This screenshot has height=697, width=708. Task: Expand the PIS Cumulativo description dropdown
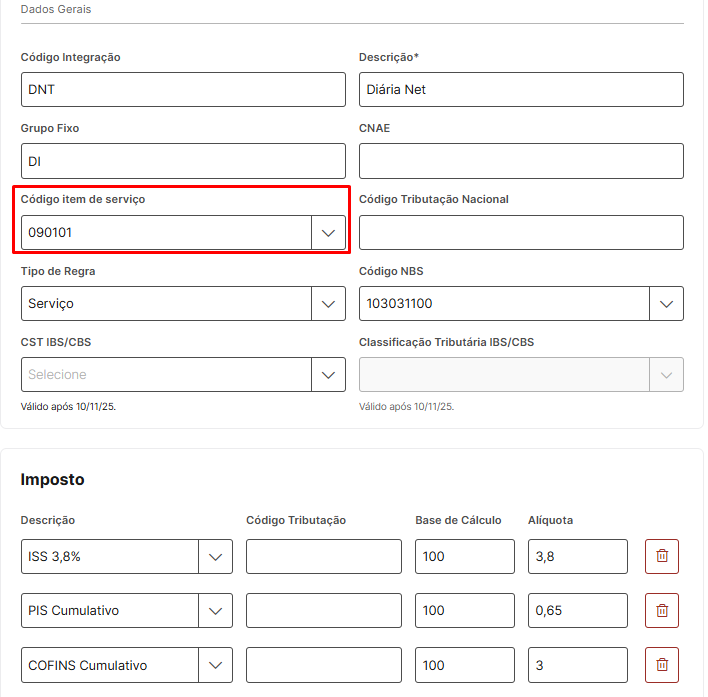215,611
